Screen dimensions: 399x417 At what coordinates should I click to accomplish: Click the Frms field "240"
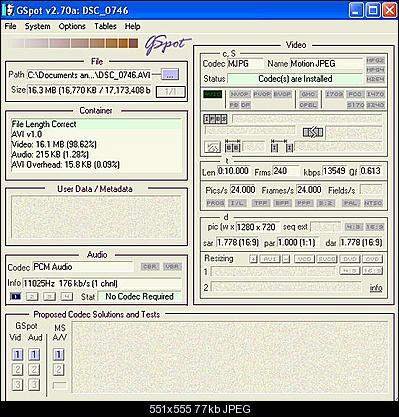coord(286,171)
